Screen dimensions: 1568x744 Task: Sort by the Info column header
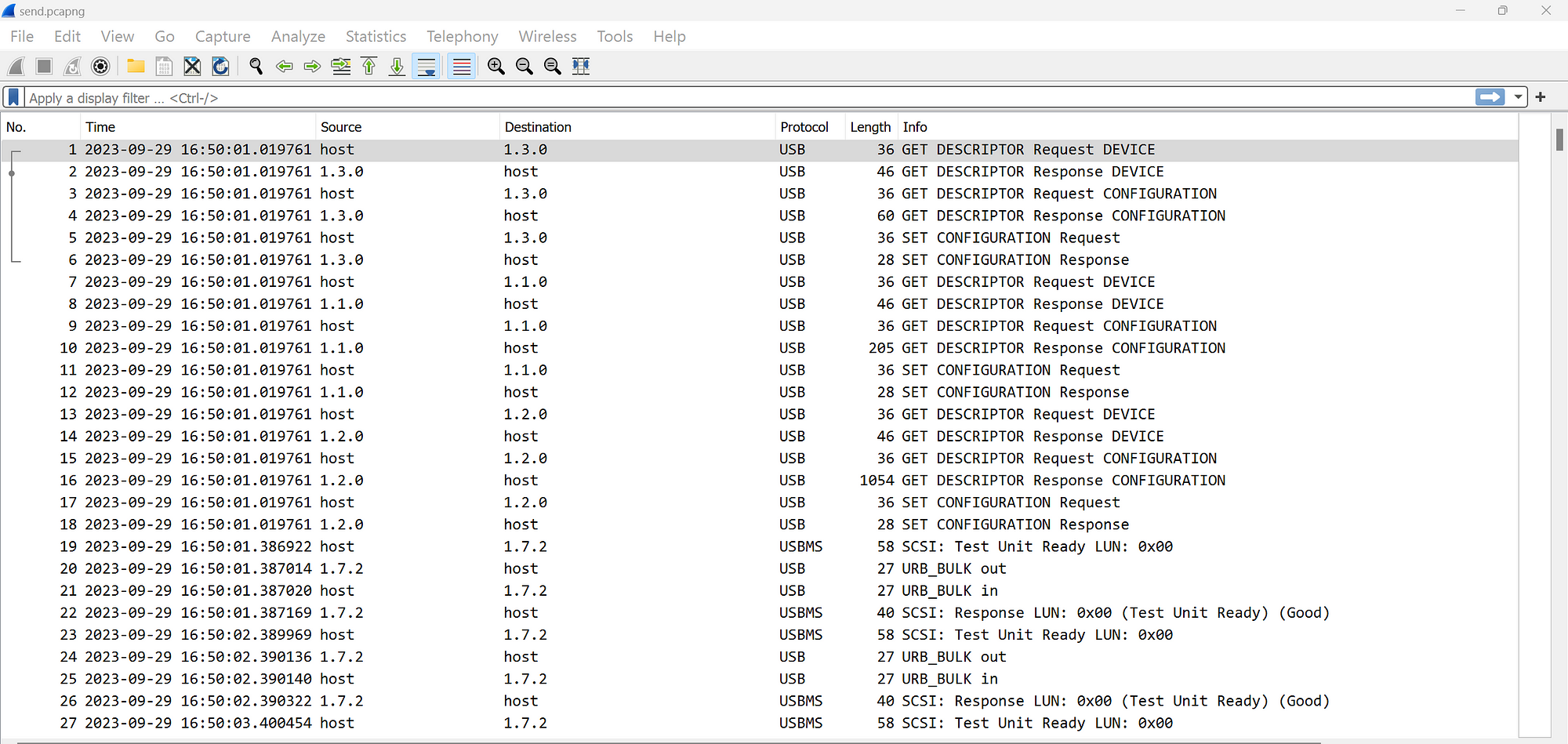(1207, 127)
